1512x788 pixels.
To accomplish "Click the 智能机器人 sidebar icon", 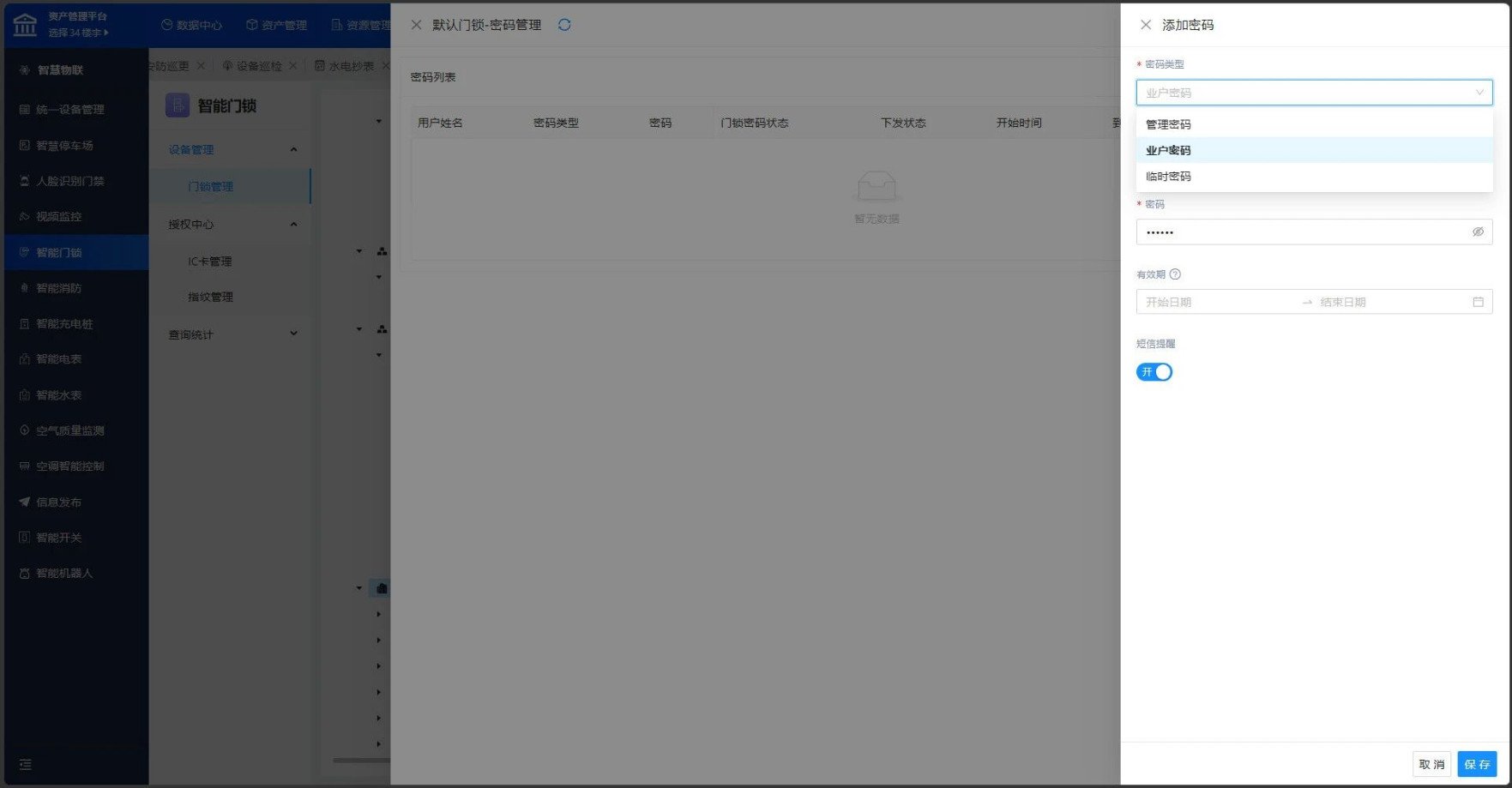I will (x=24, y=574).
